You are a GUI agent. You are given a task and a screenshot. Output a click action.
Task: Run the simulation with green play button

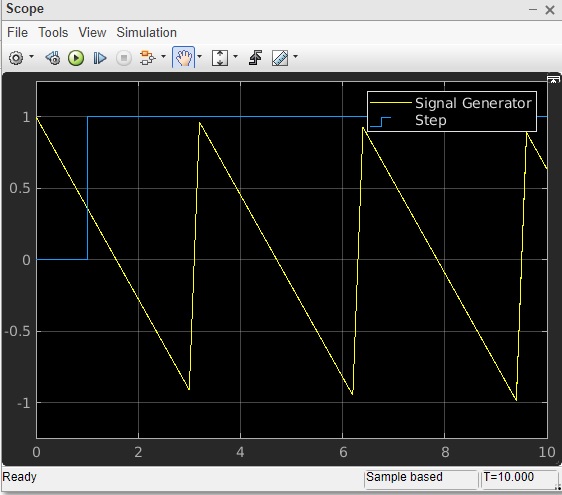tap(76, 58)
